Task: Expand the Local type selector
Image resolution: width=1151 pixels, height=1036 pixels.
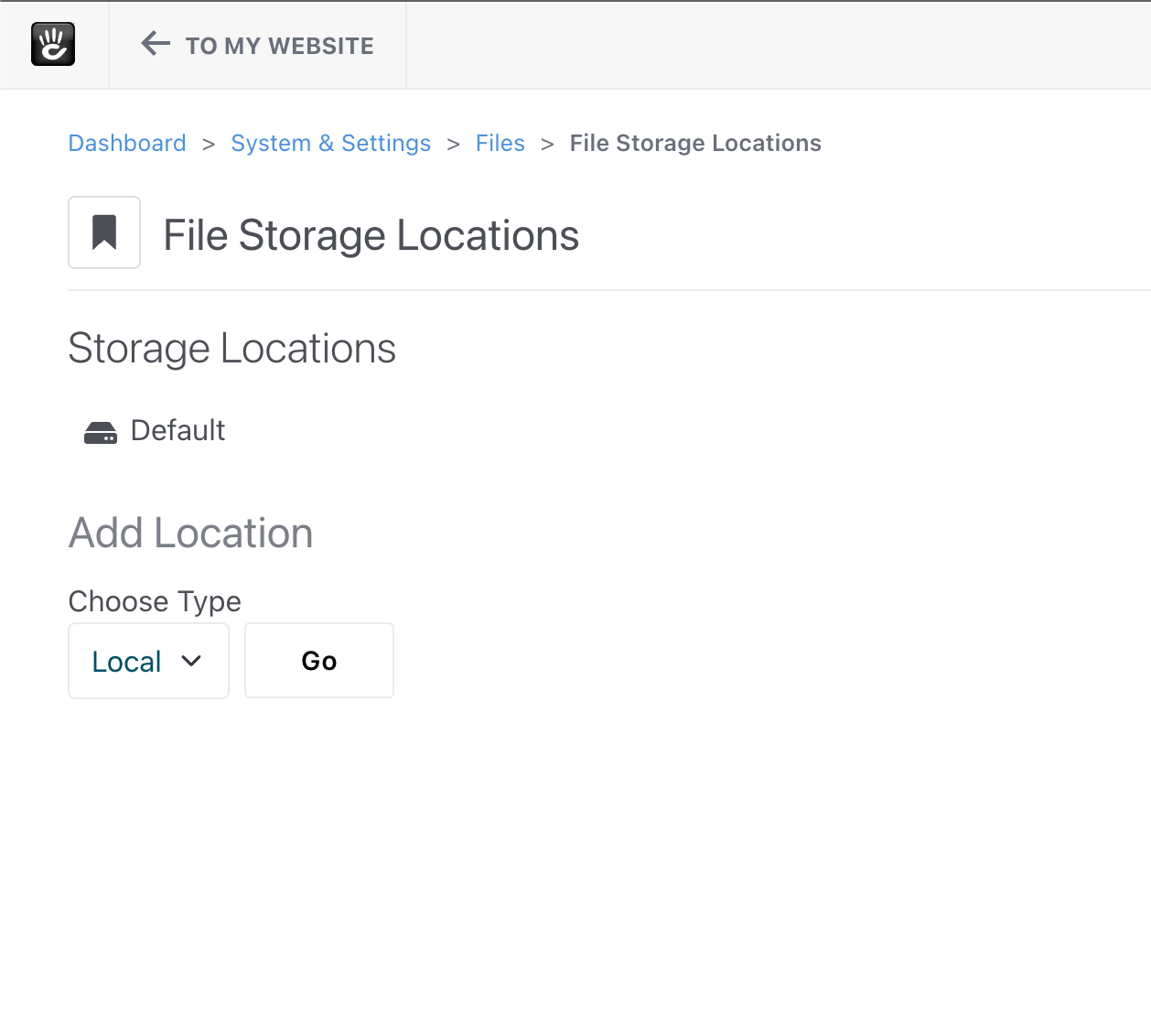Action: click(x=148, y=660)
